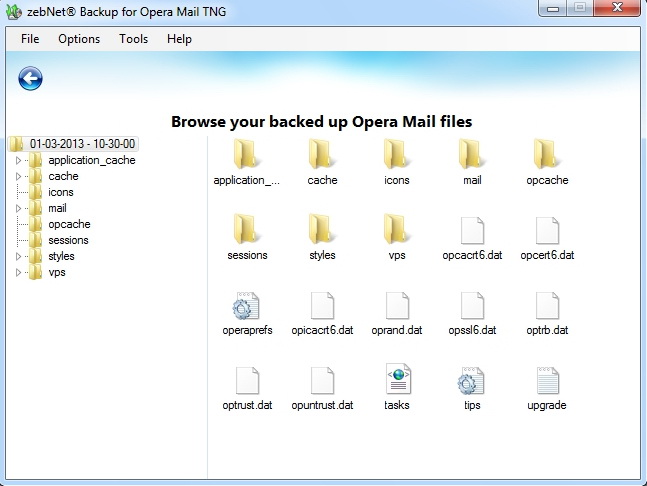The width and height of the screenshot is (647, 486).
Task: Open the icons folder icon in file pane
Action: pos(397,154)
